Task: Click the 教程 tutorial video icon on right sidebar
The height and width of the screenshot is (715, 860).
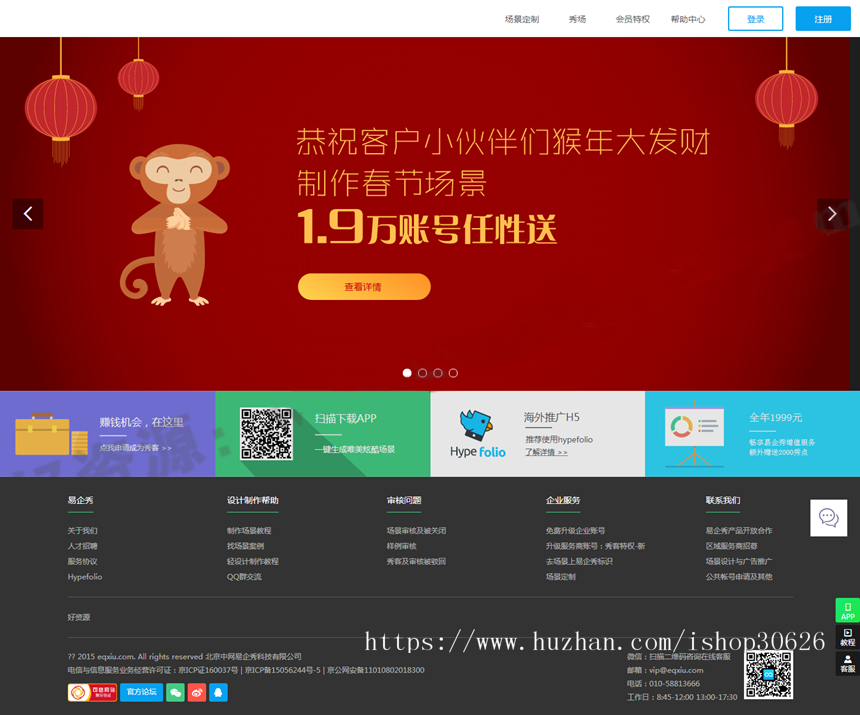Action: coord(846,639)
